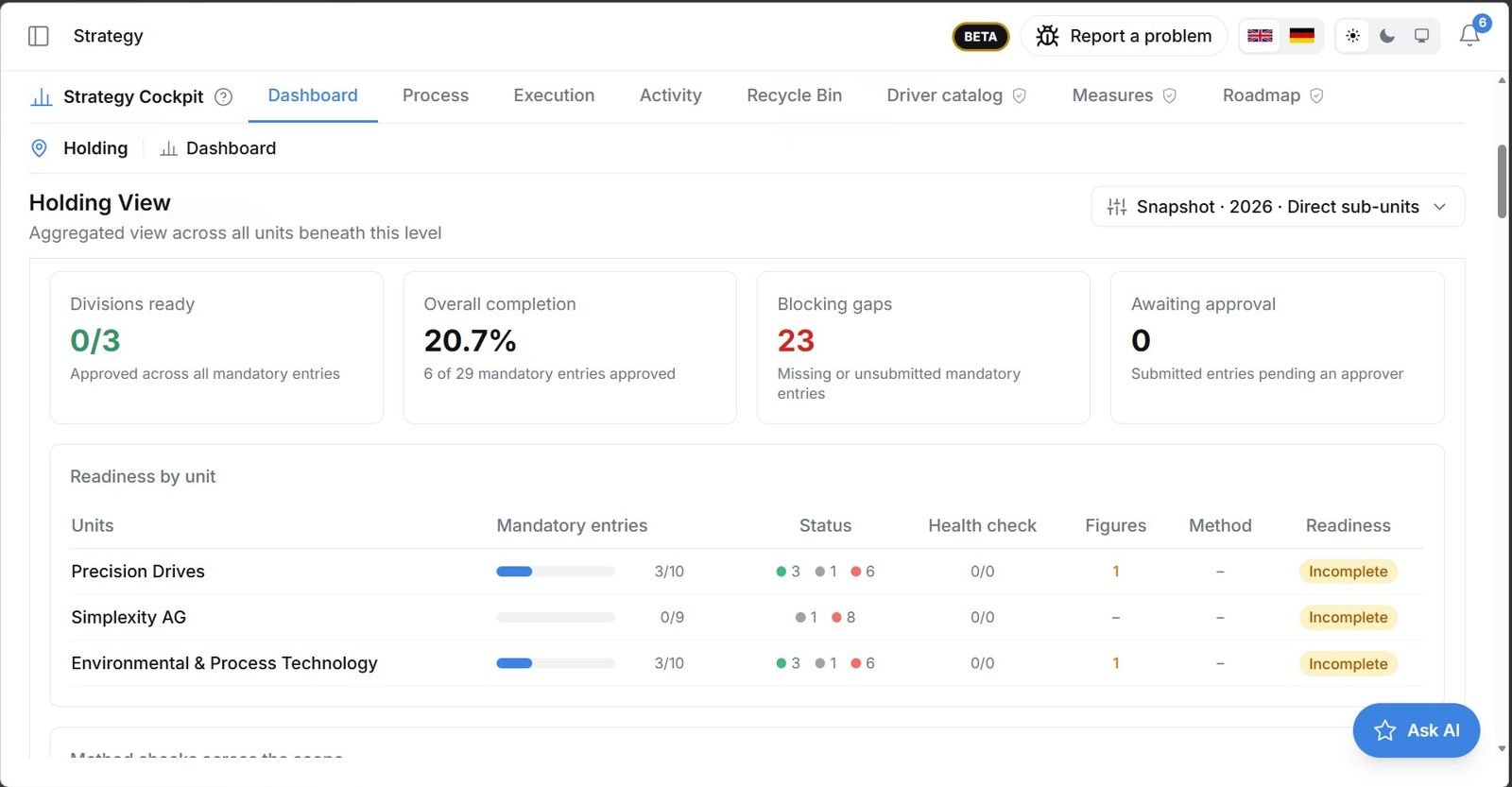Open the Precision Drives unit row
The image size is (1512, 787).
tap(747, 572)
